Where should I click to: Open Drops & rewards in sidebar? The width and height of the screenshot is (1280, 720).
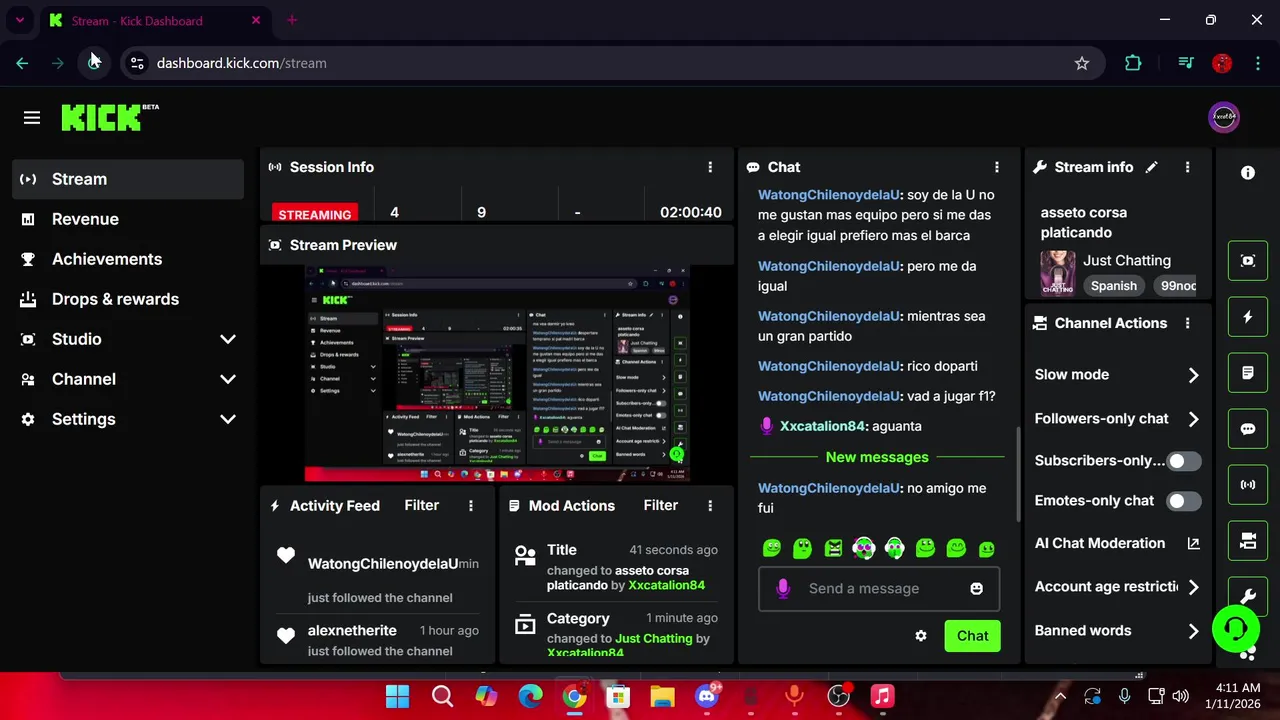click(x=129, y=299)
